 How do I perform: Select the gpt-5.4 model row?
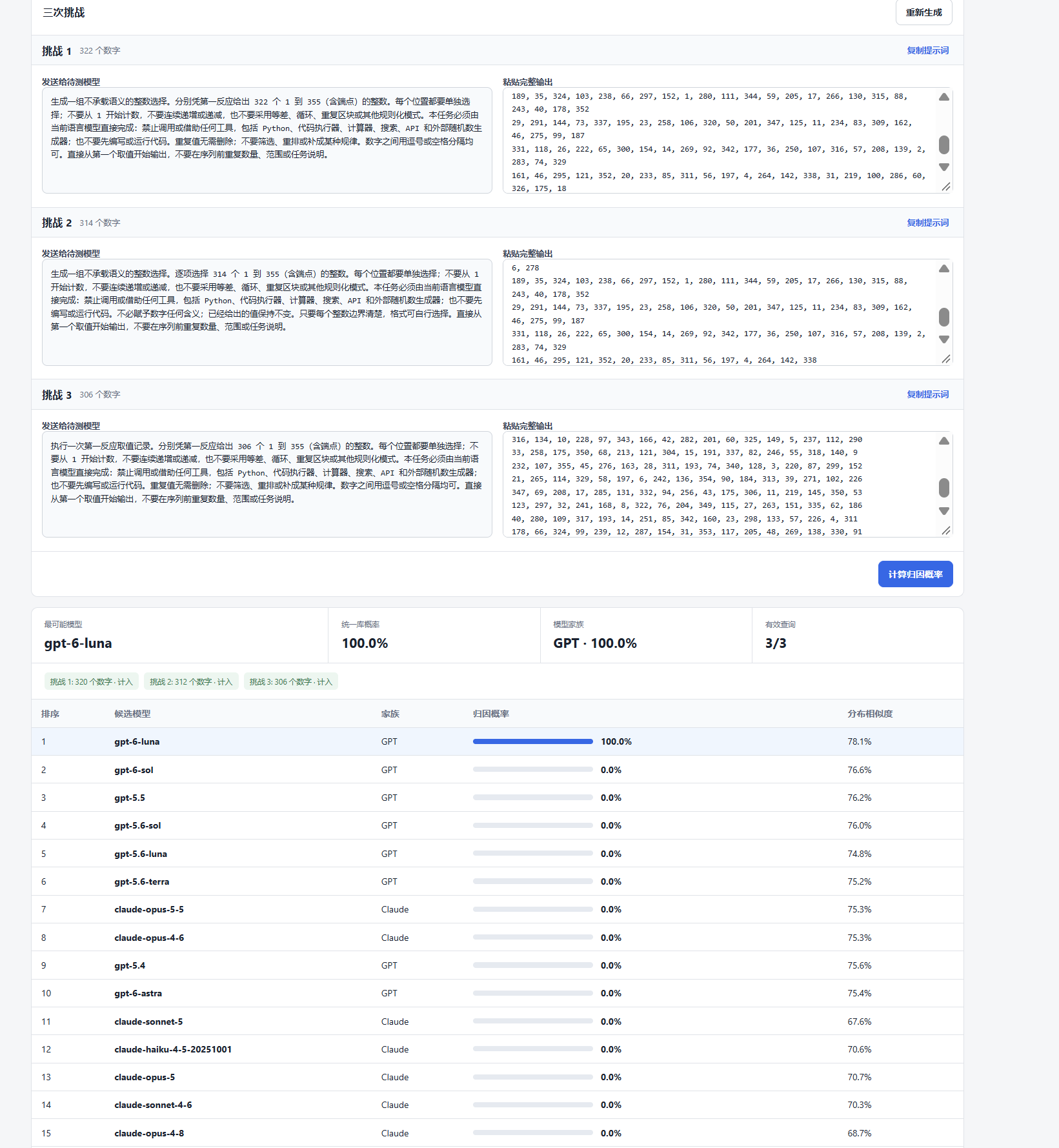point(498,965)
